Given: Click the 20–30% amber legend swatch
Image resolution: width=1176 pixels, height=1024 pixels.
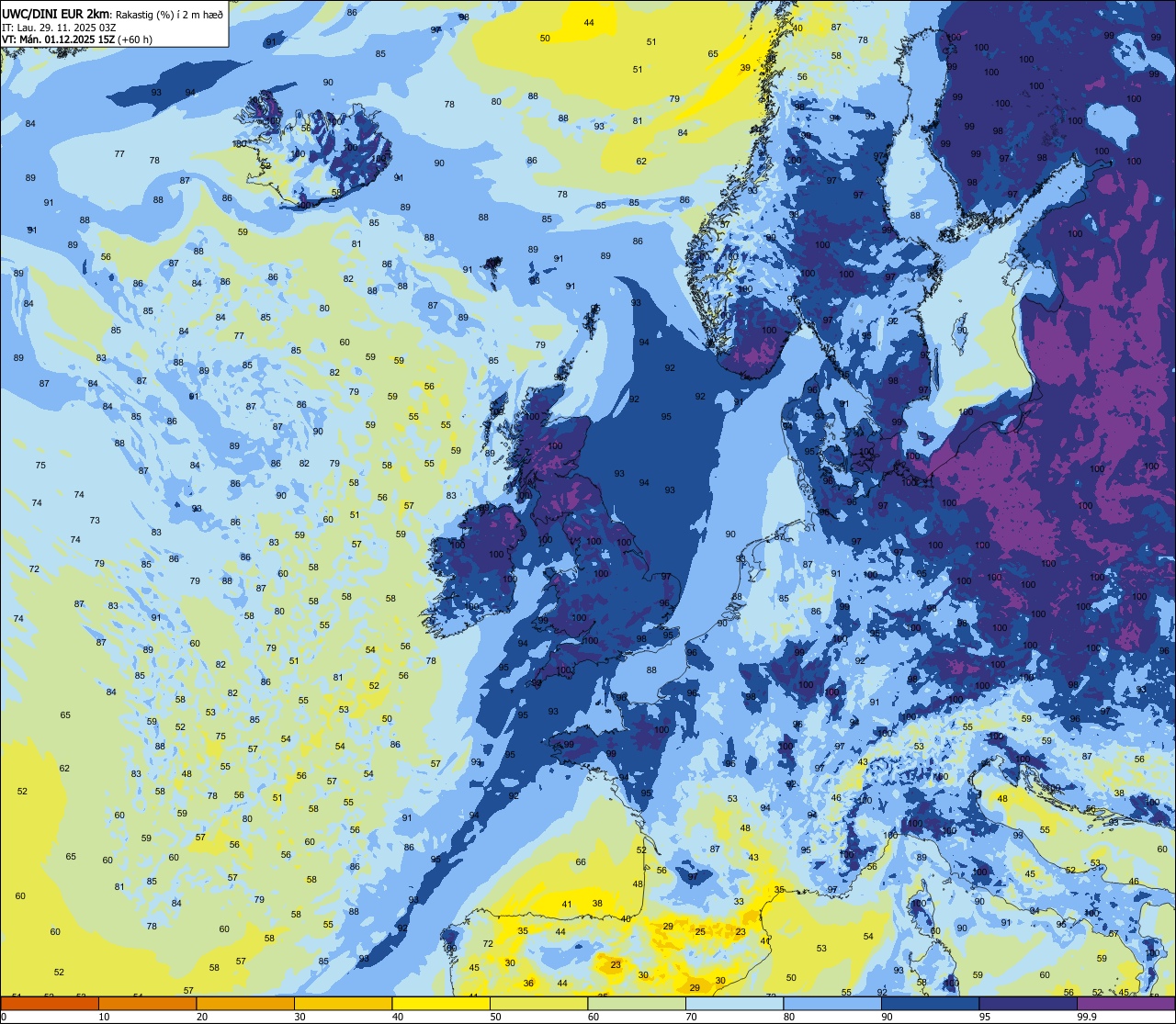Looking at the screenshot, I should tap(245, 1003).
